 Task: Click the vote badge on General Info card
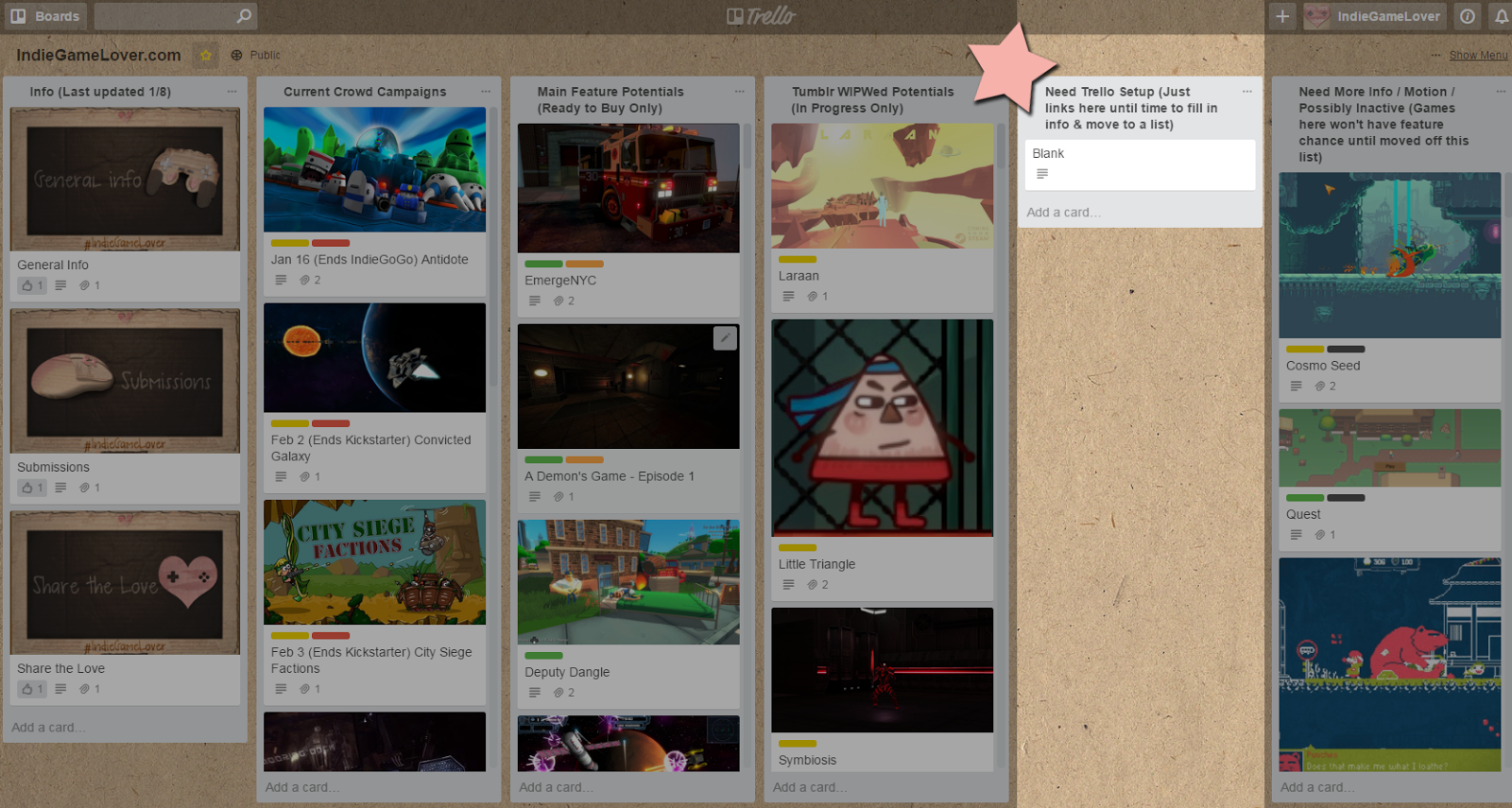(32, 285)
